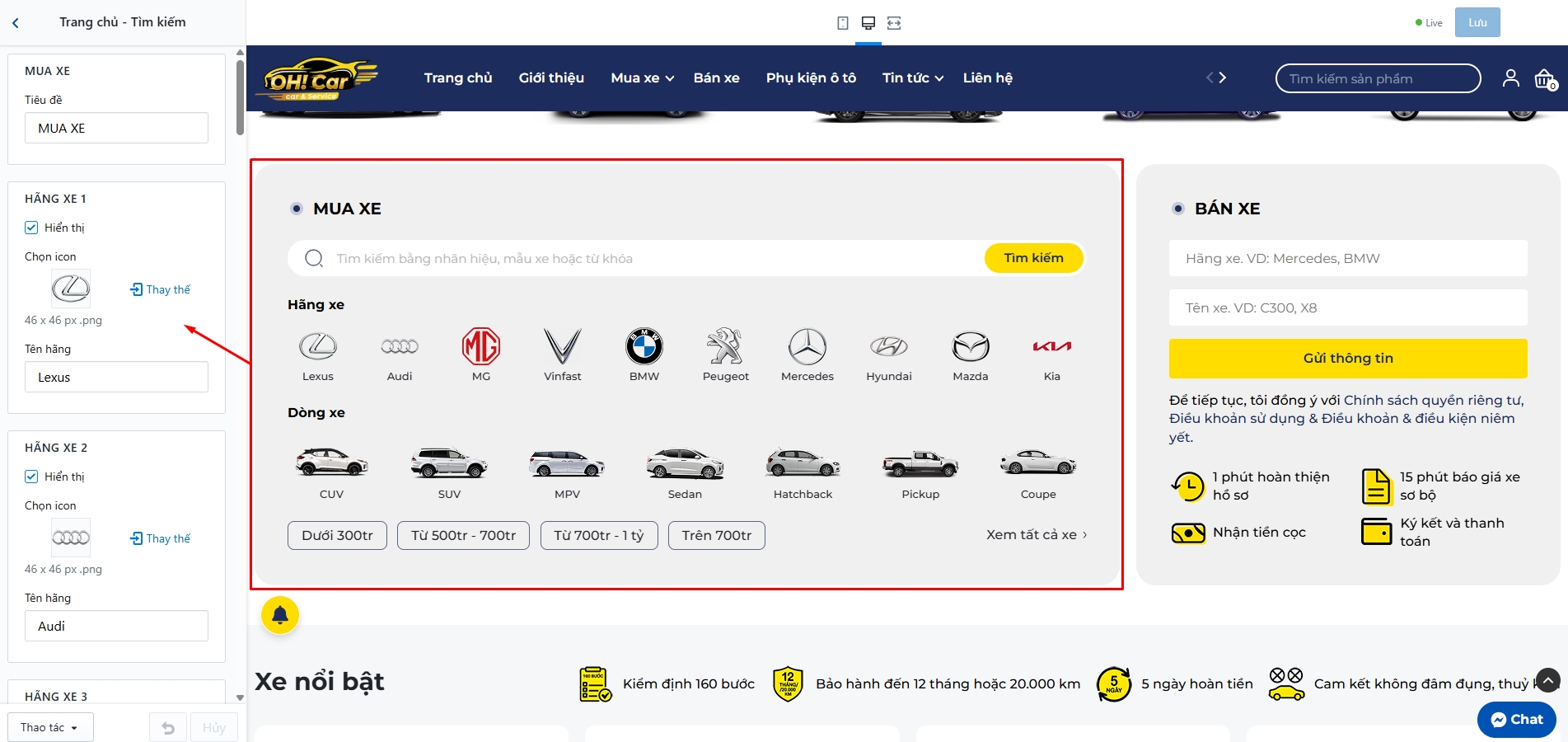Select the BMW brand logo
1568x742 pixels.
[644, 346]
